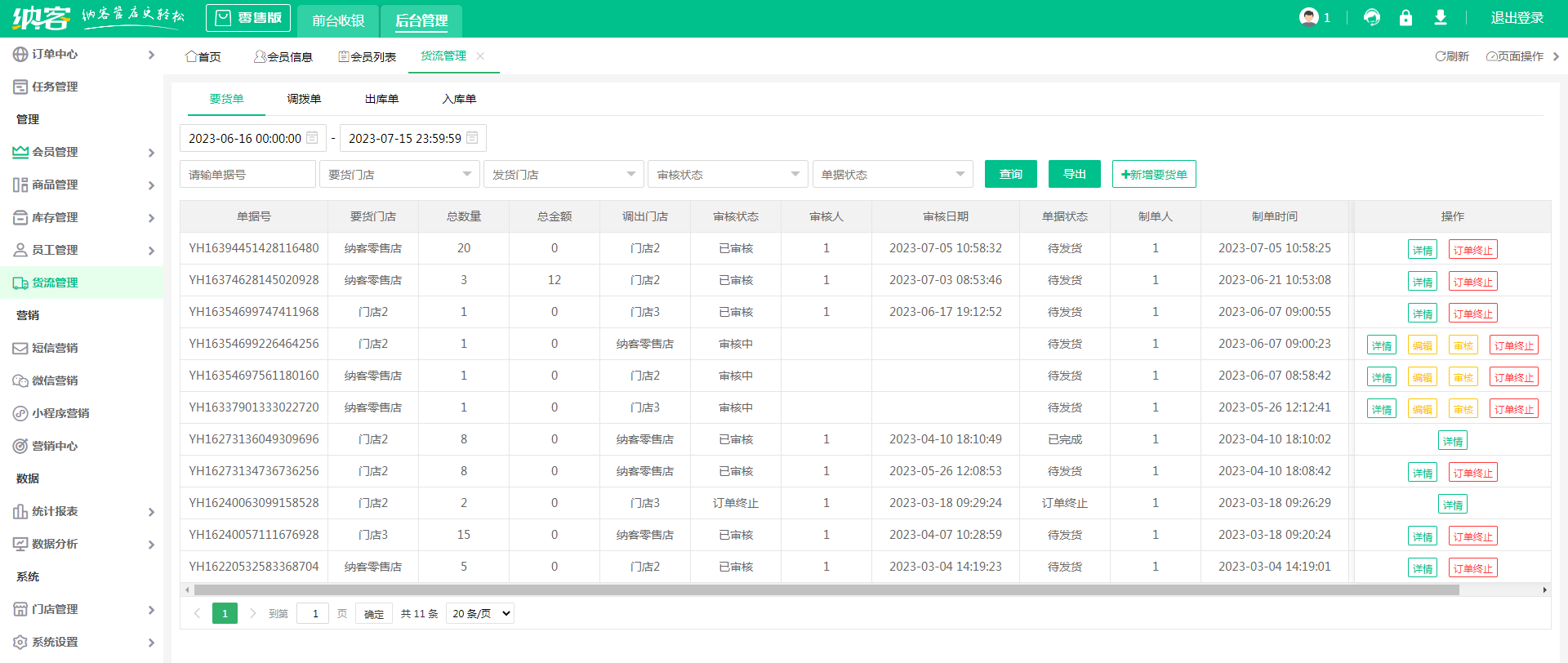Select the 门店管理 store icon
The width and height of the screenshot is (1568, 663).
(x=20, y=609)
